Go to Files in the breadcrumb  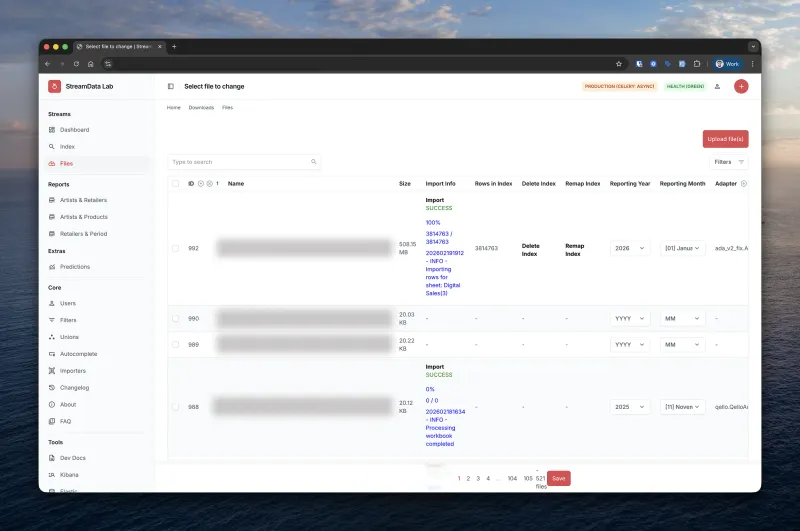(x=228, y=108)
